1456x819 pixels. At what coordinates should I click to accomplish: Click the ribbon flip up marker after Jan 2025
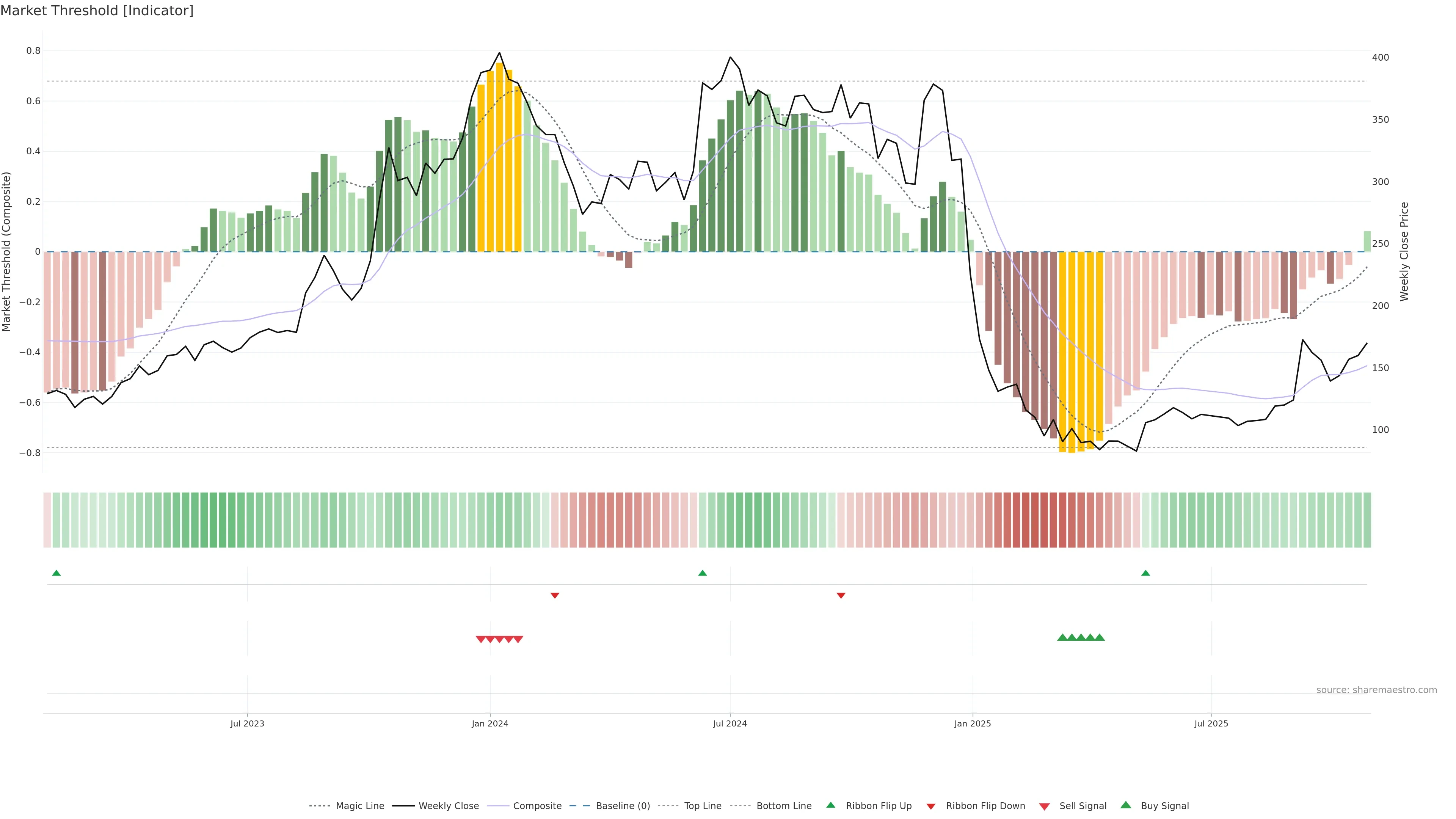1145,573
